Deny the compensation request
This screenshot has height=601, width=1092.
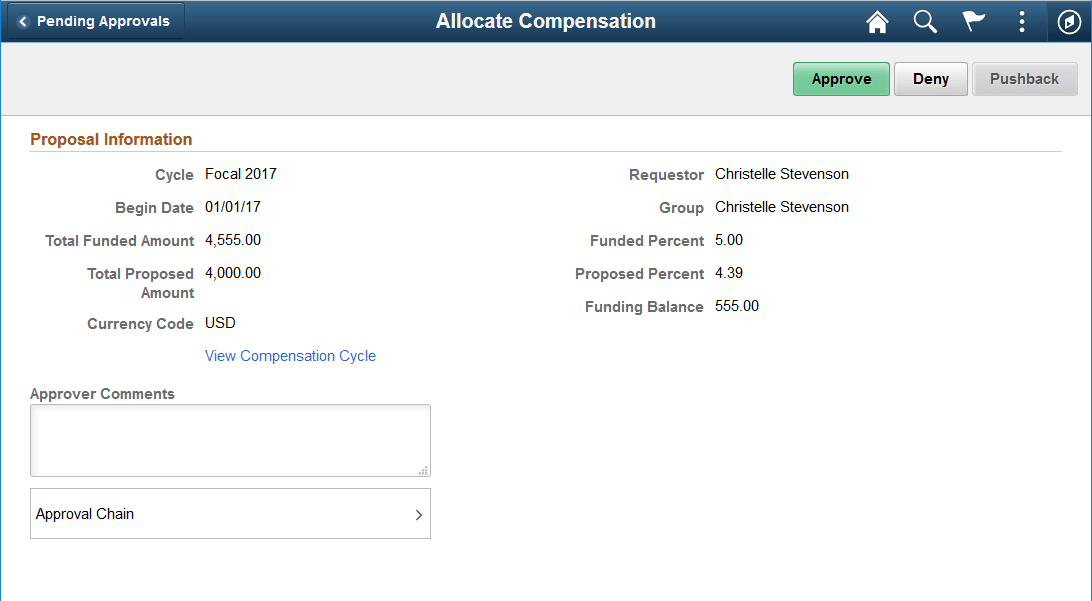tap(930, 78)
